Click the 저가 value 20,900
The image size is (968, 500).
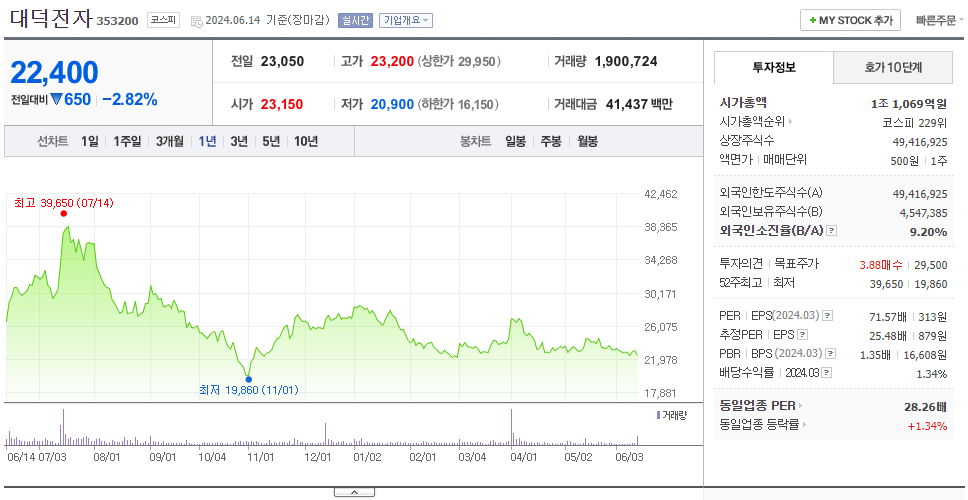392,104
